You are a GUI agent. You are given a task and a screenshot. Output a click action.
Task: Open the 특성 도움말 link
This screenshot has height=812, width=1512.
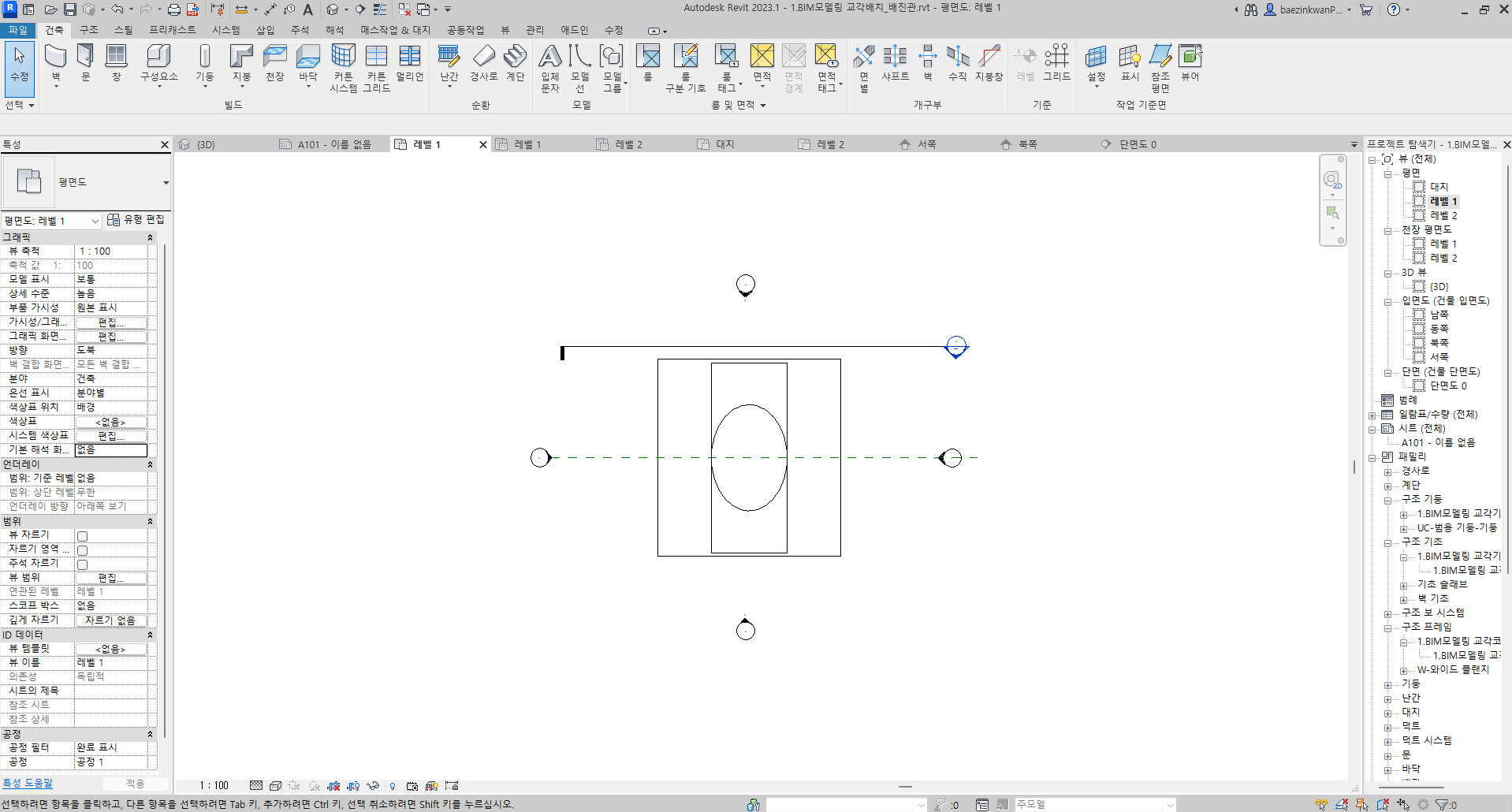point(28,783)
